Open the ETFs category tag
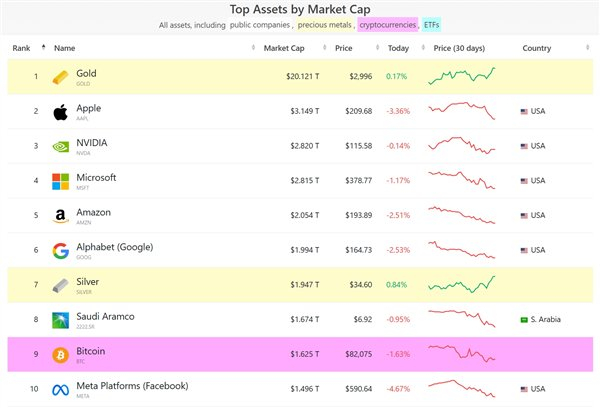This screenshot has height=408, width=600. click(x=431, y=24)
